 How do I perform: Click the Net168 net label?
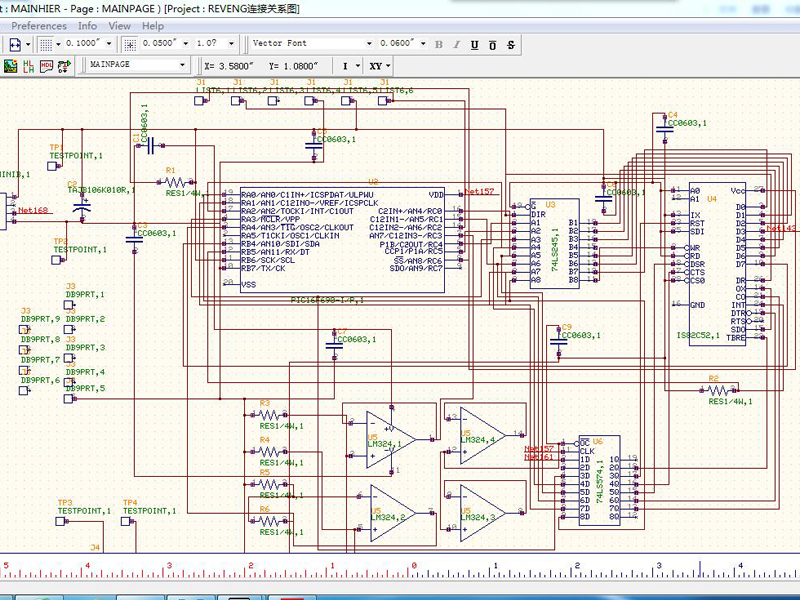pos(33,210)
